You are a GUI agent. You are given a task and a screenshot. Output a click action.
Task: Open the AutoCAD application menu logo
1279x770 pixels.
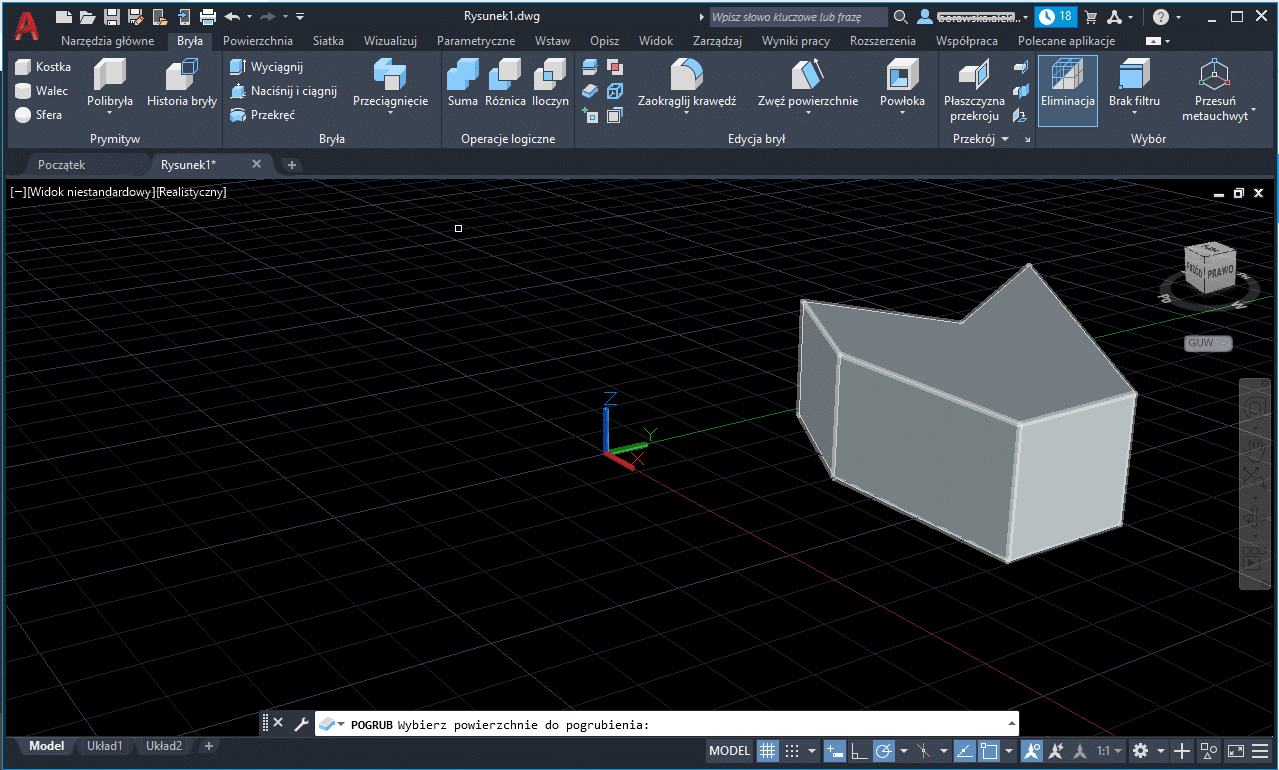(x=27, y=25)
